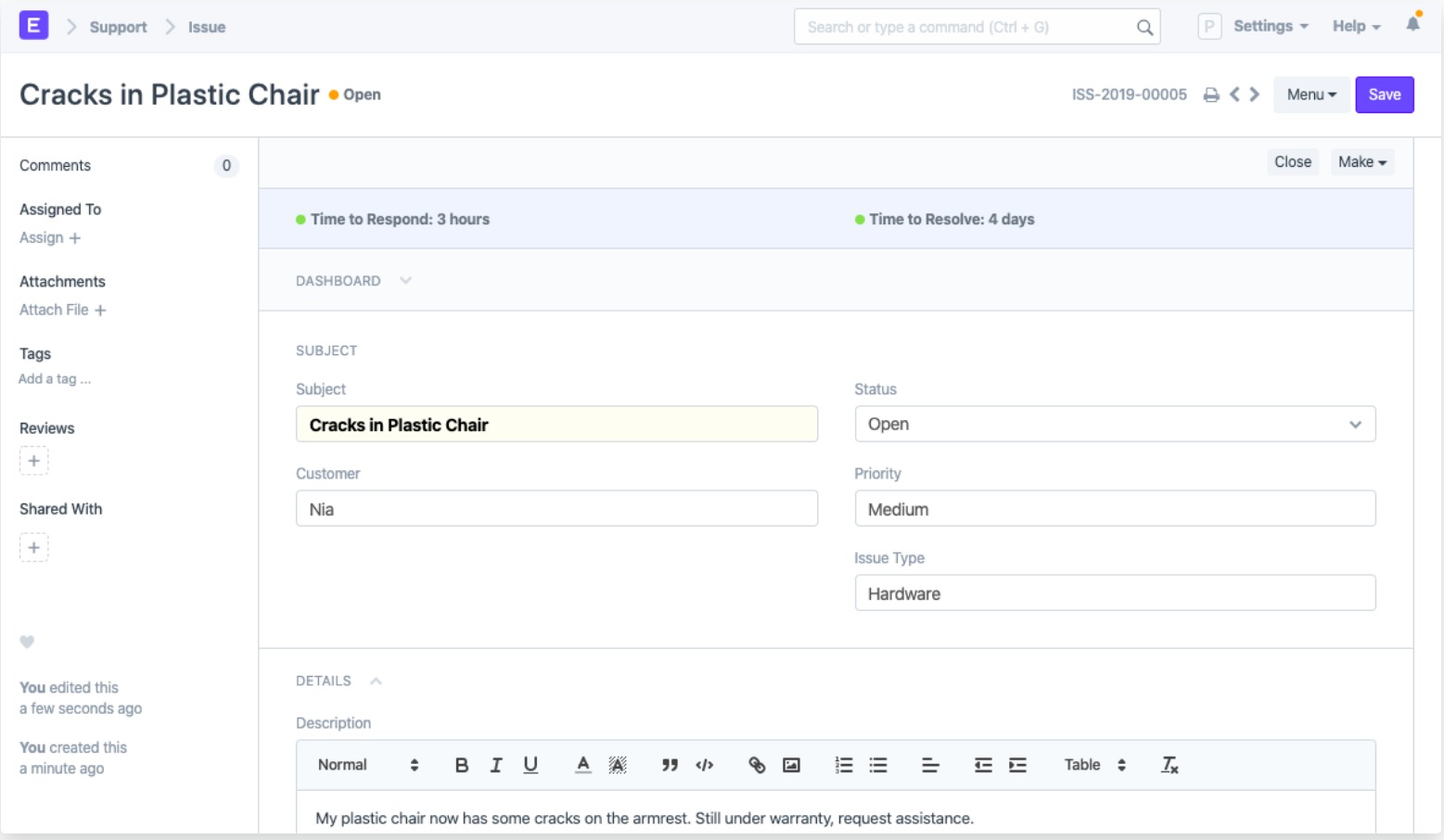Screen dimensions: 1444x840
Task: Insert an image with the image icon
Action: [791, 765]
